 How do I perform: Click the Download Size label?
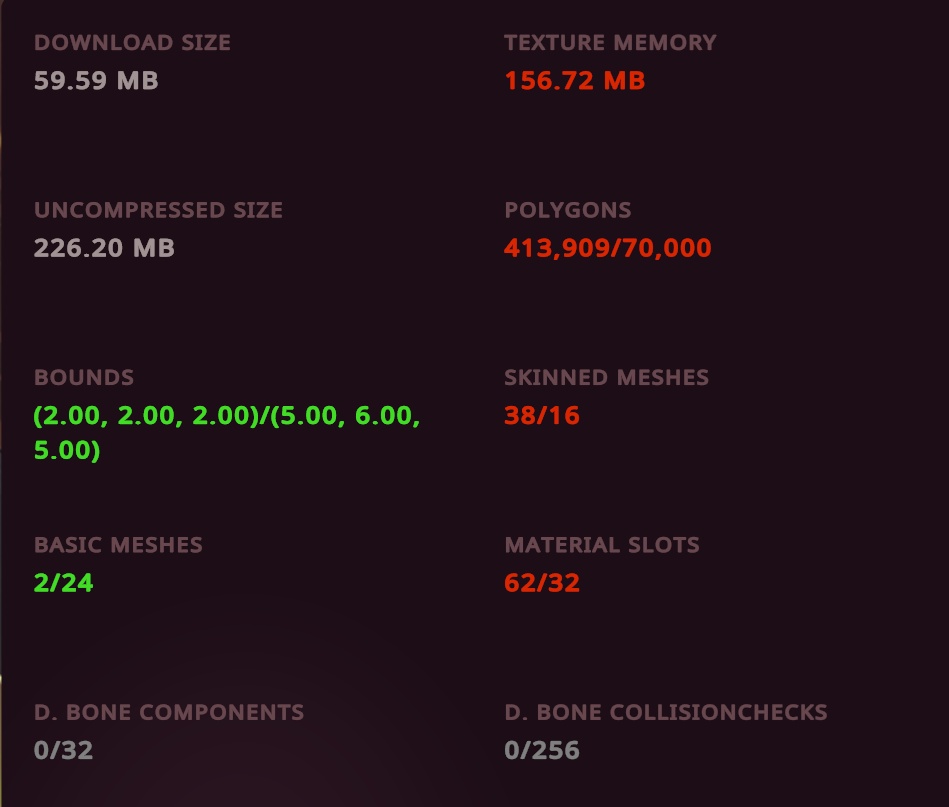[x=132, y=42]
